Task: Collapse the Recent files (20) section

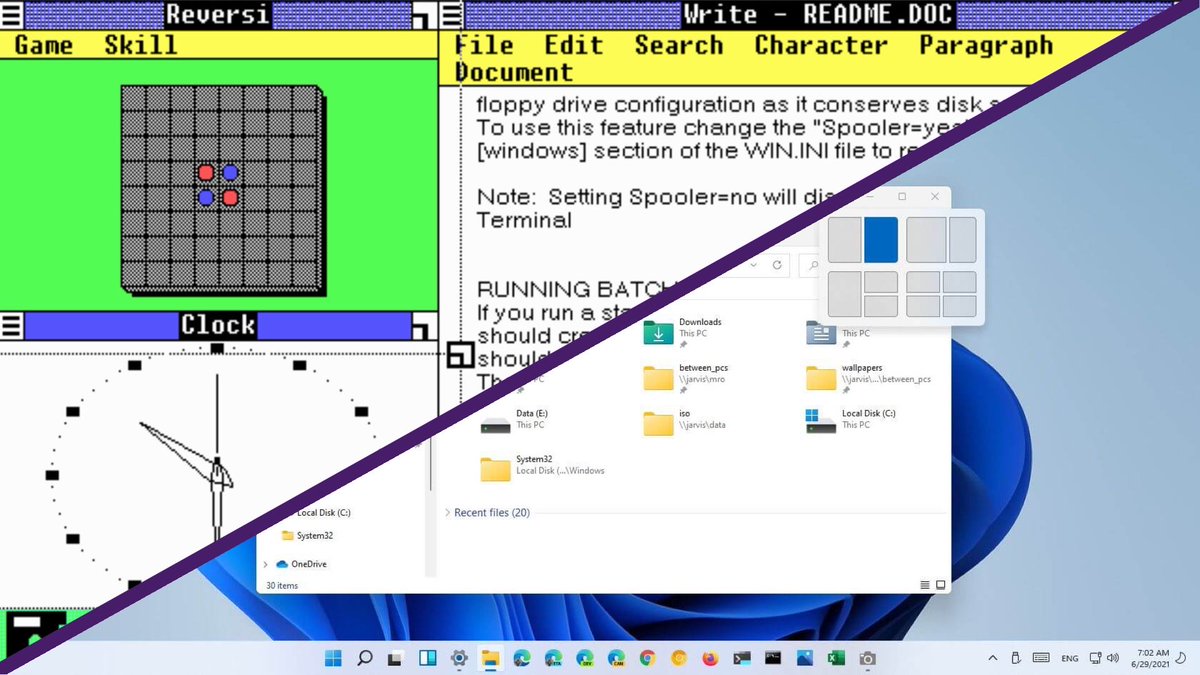Action: point(449,512)
